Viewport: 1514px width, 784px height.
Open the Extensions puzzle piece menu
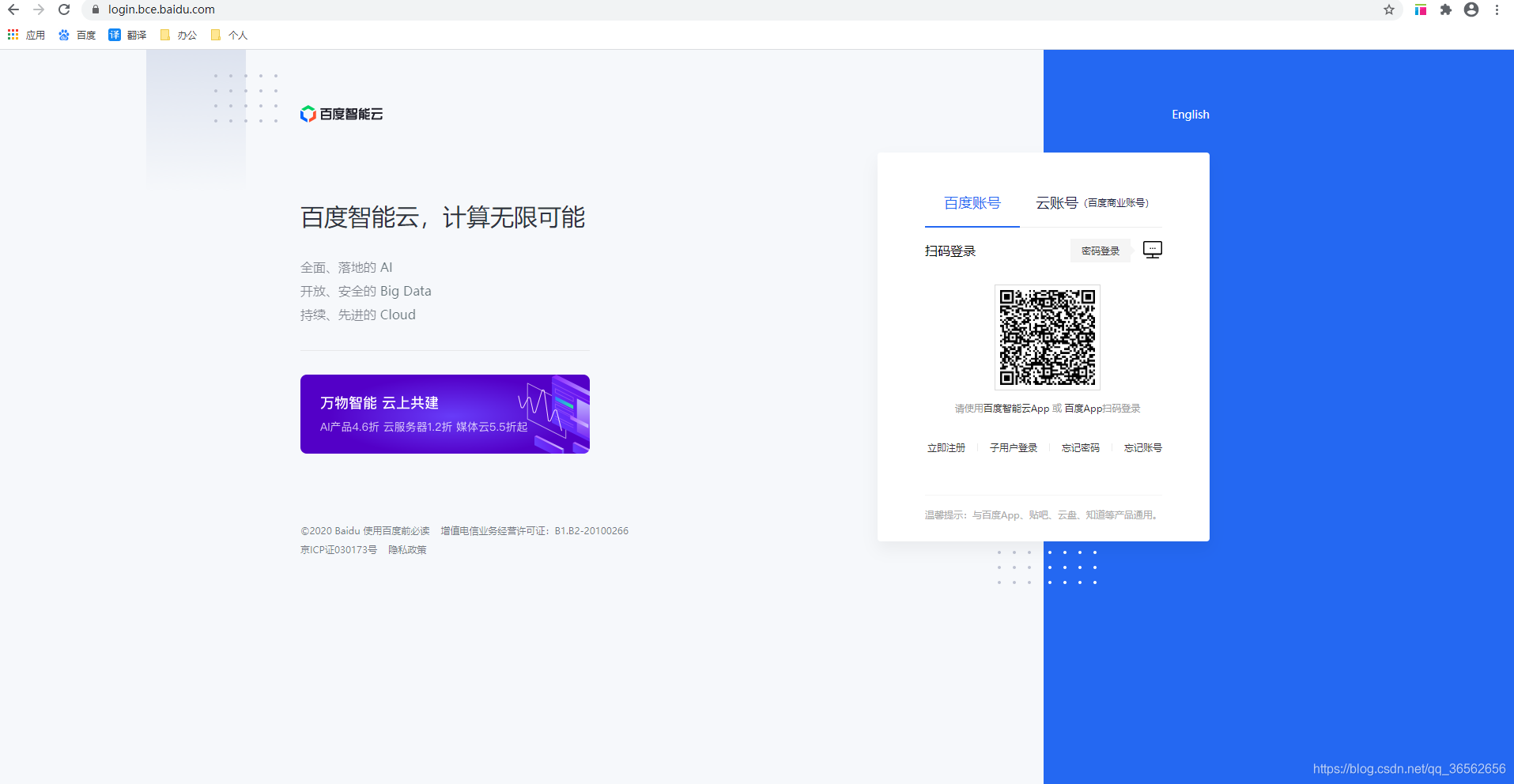pos(1446,9)
